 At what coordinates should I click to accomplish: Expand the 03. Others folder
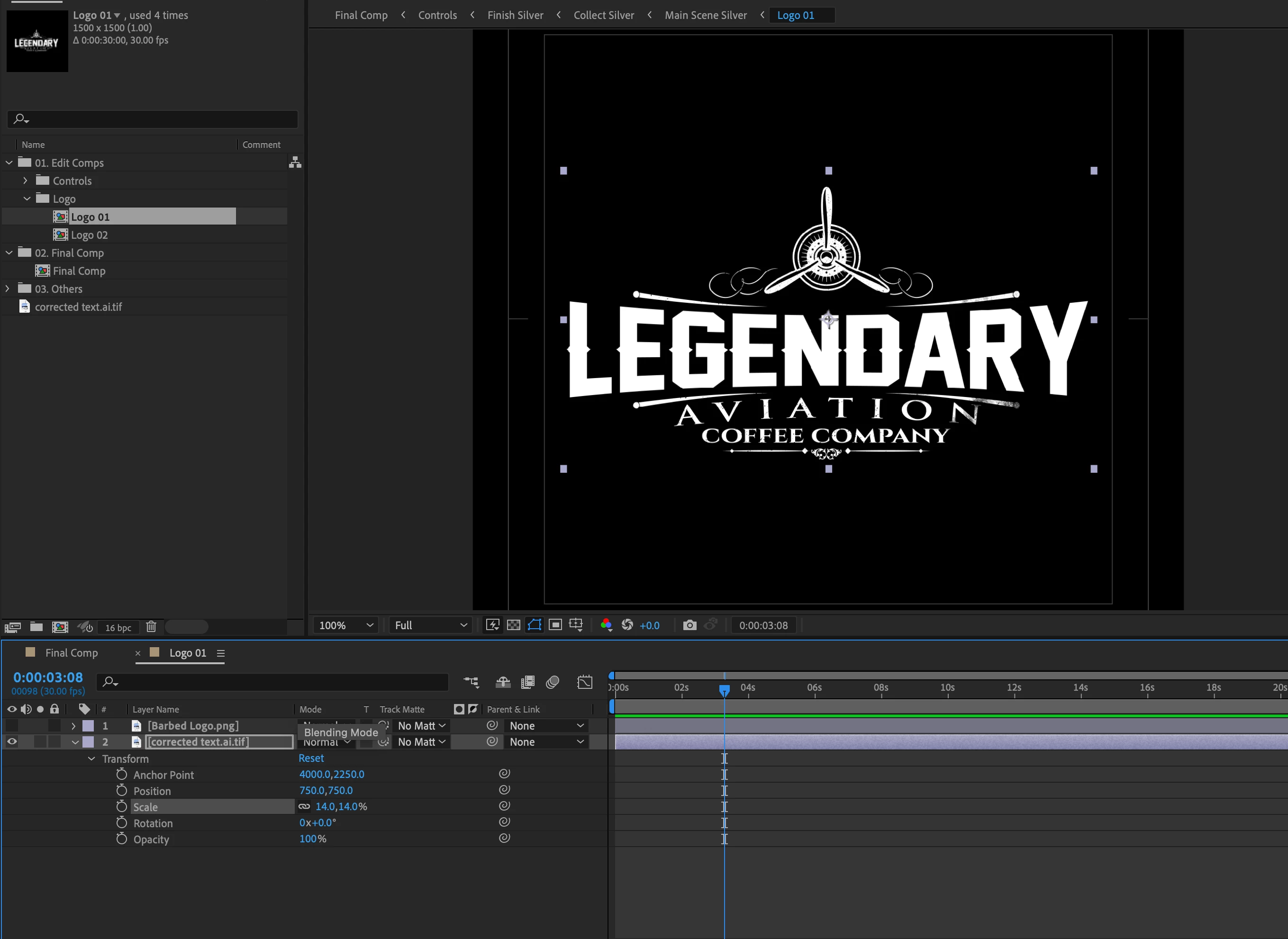pos(8,289)
